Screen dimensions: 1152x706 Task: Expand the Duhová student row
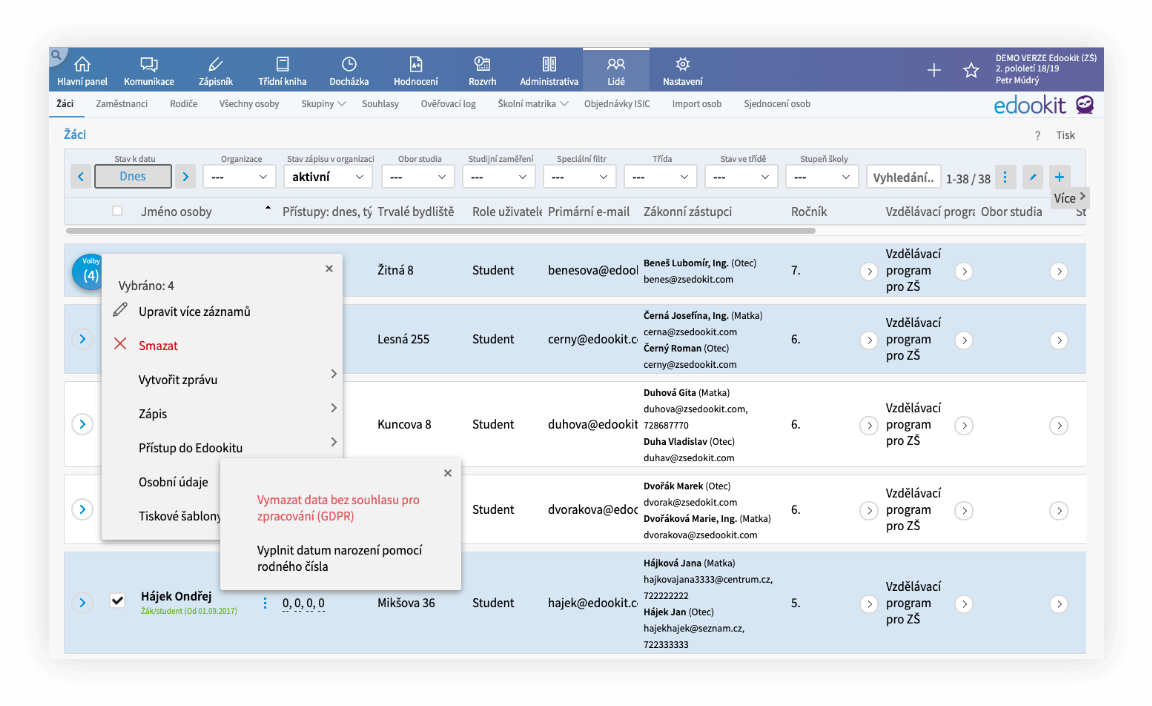click(x=82, y=424)
